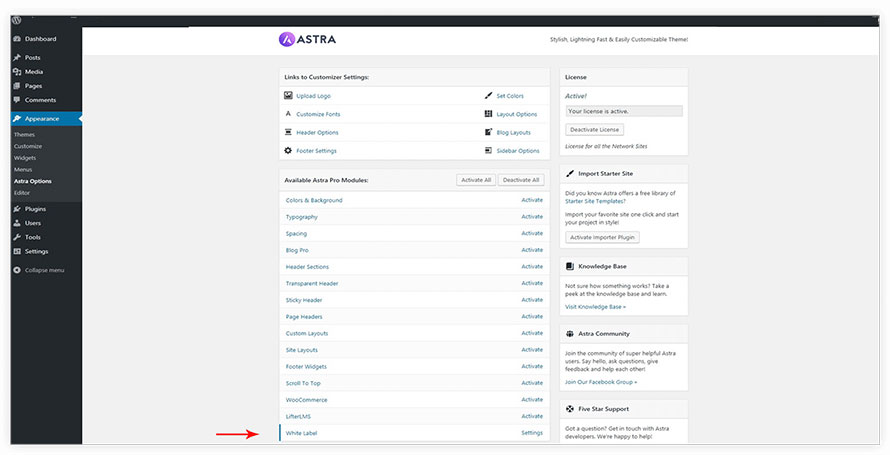Click the Users person icon
The width and height of the screenshot is (890, 455).
[17, 223]
